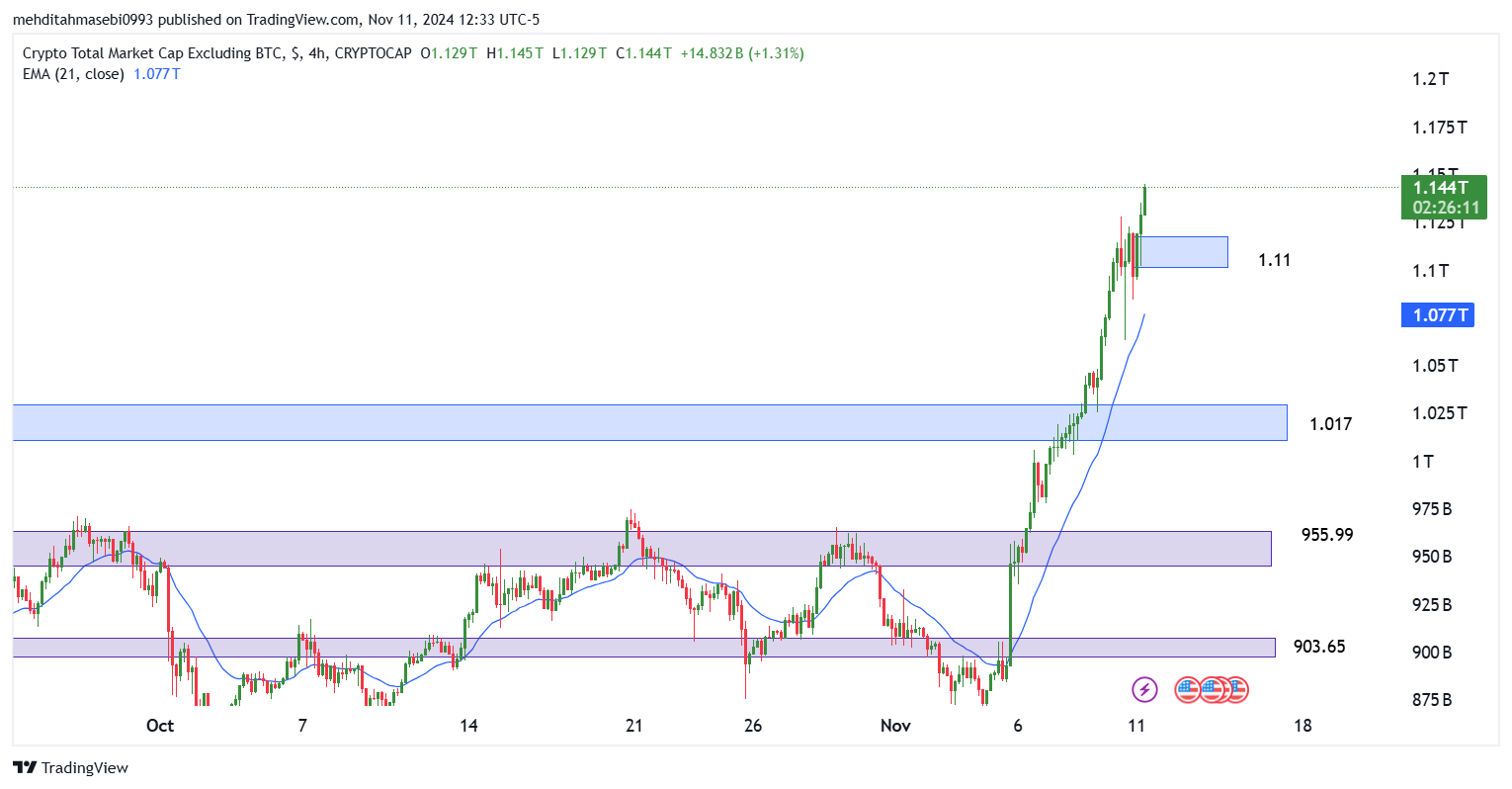The height and width of the screenshot is (789, 1512).
Task: Click the 1T price axis label
Action: (x=1422, y=462)
